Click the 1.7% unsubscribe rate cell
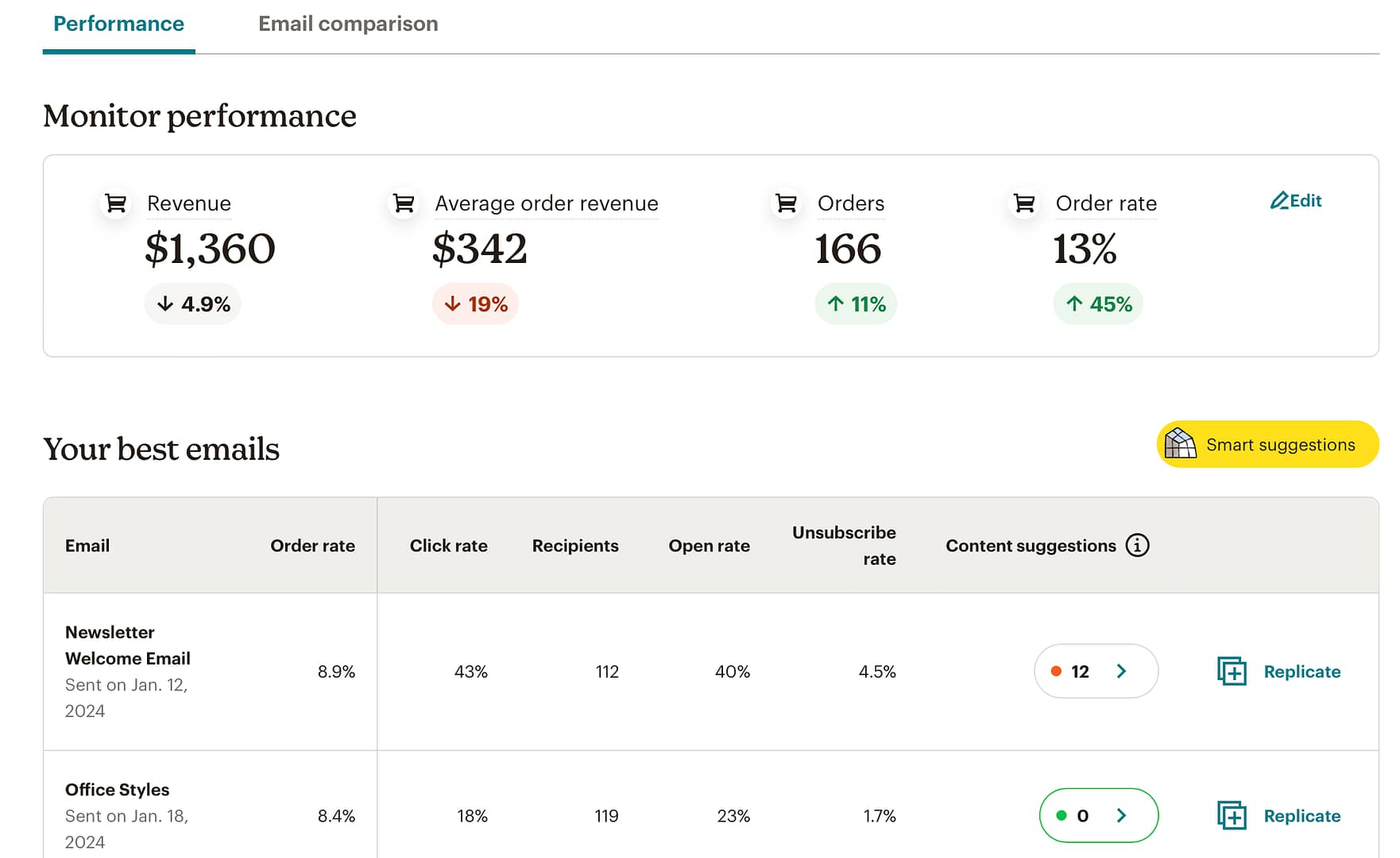1400x858 pixels. point(880,816)
